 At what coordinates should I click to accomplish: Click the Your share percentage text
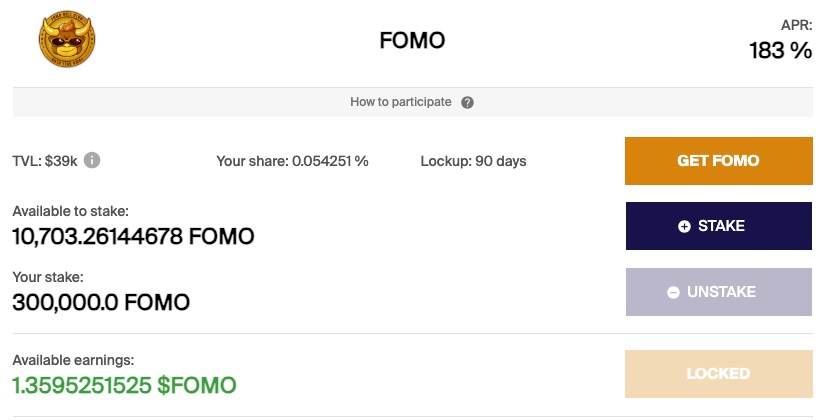click(292, 161)
